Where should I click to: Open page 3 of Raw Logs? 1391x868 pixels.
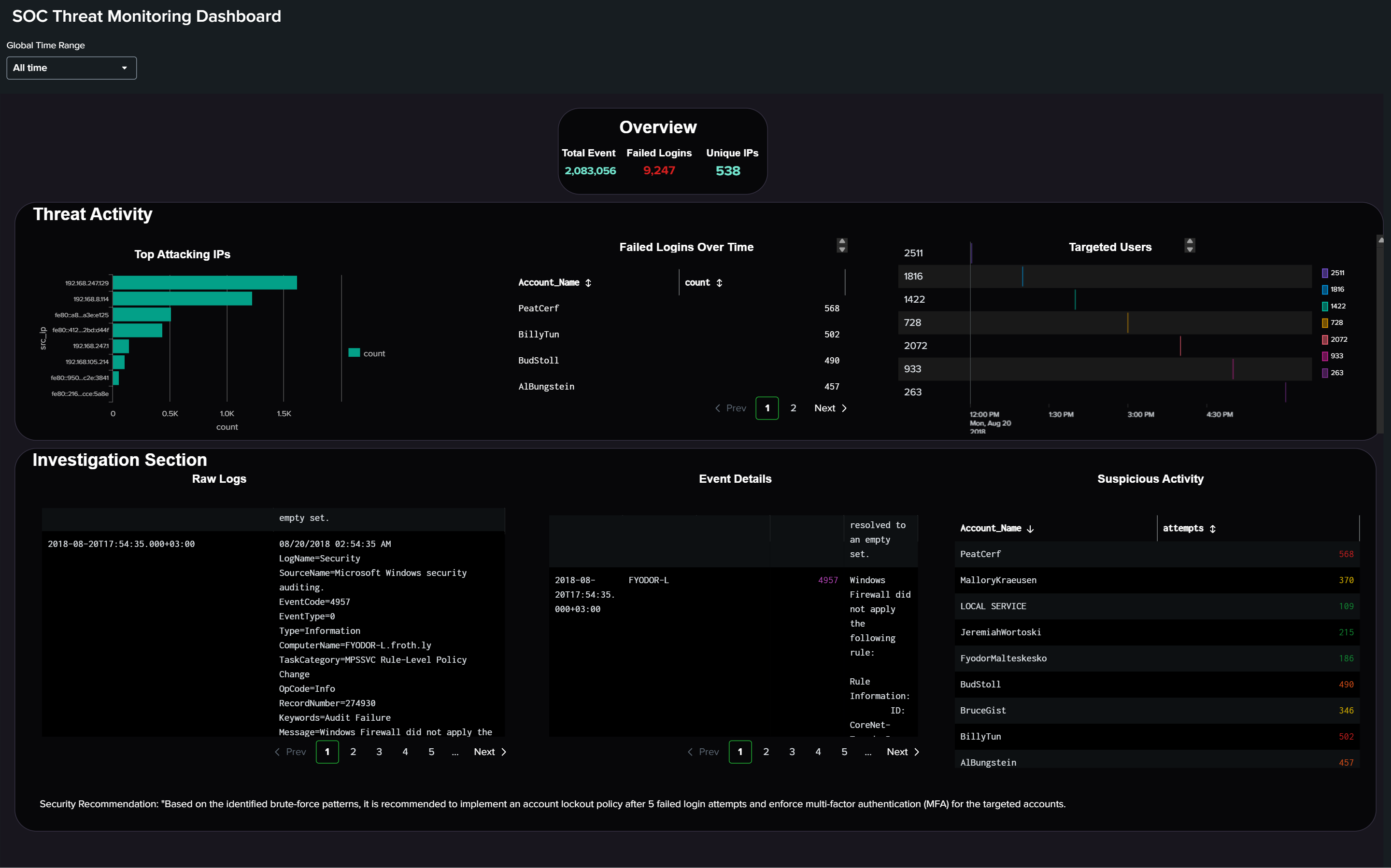pyautogui.click(x=379, y=752)
